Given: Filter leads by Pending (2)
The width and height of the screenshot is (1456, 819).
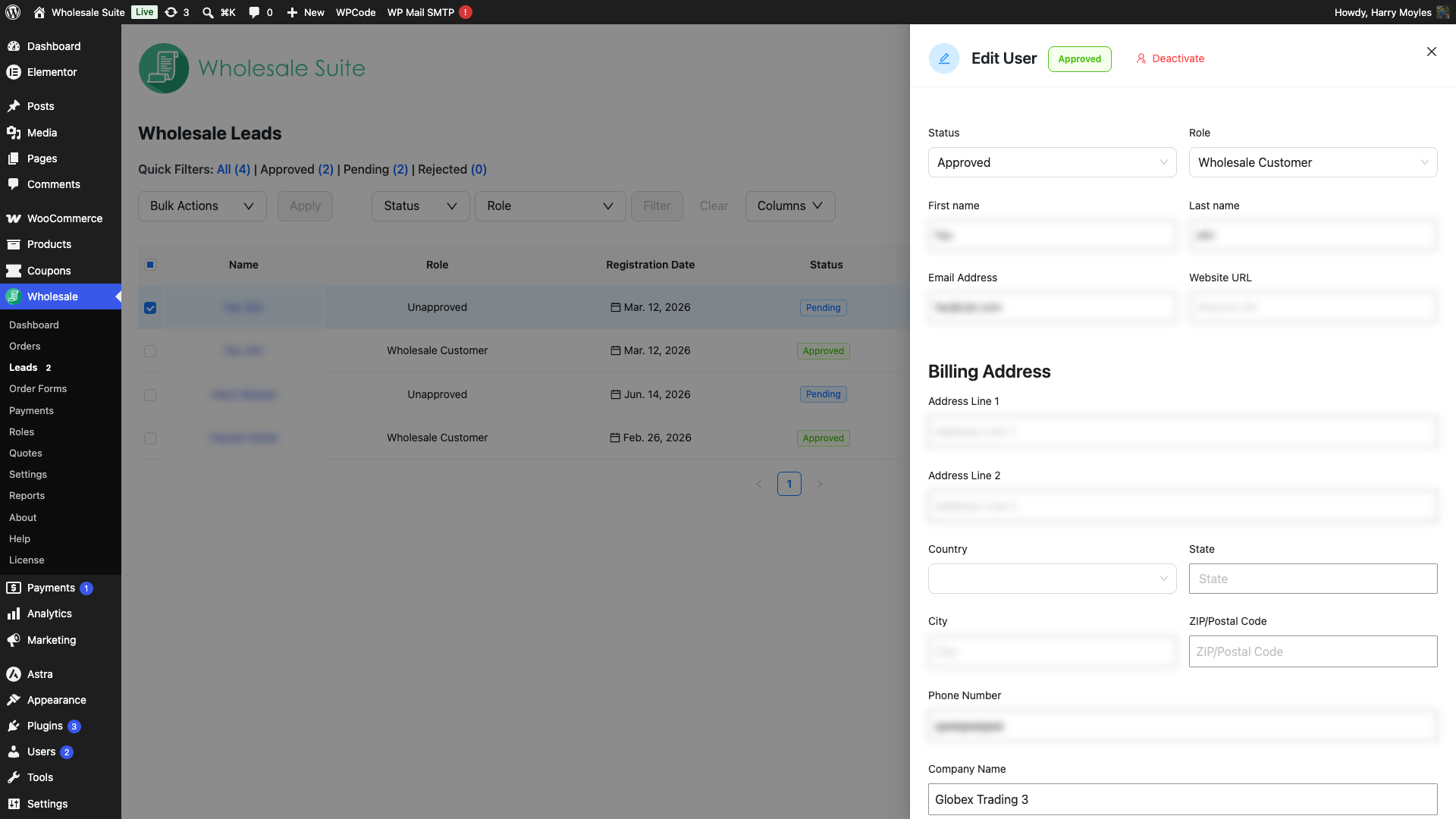Looking at the screenshot, I should click(x=375, y=169).
